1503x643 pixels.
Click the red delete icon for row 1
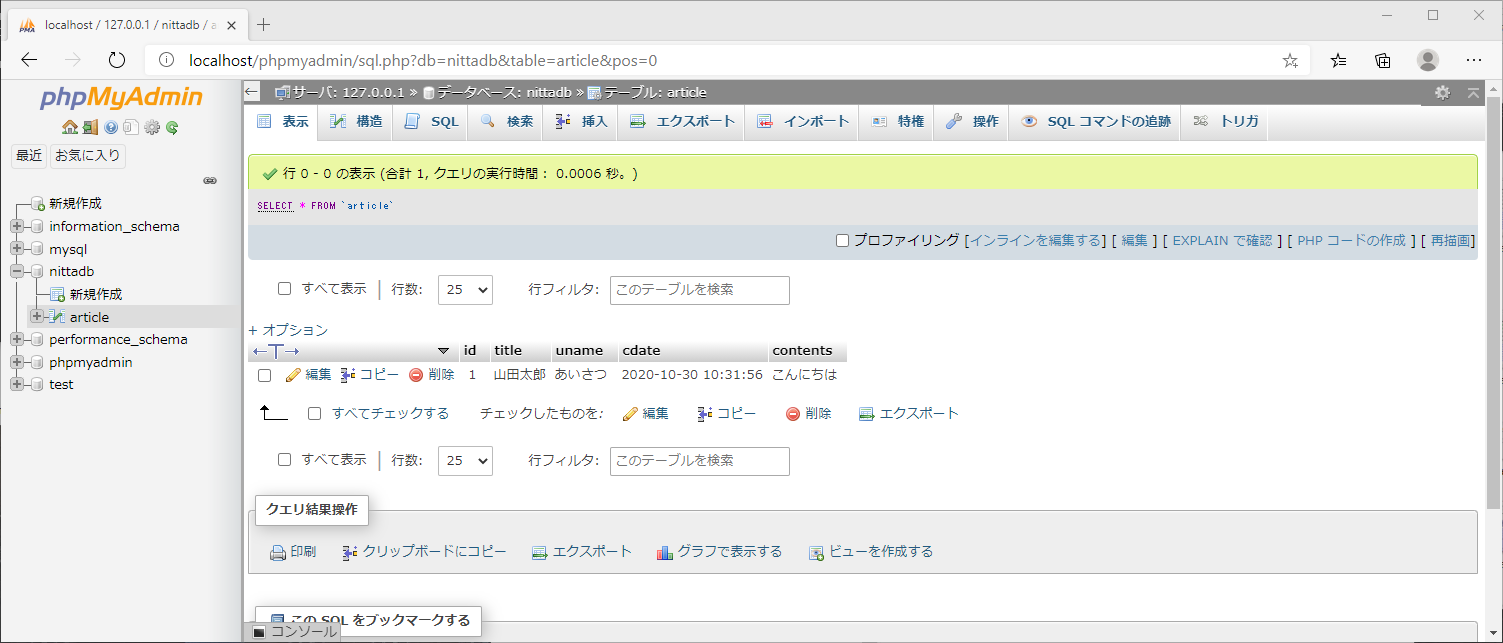[416, 375]
